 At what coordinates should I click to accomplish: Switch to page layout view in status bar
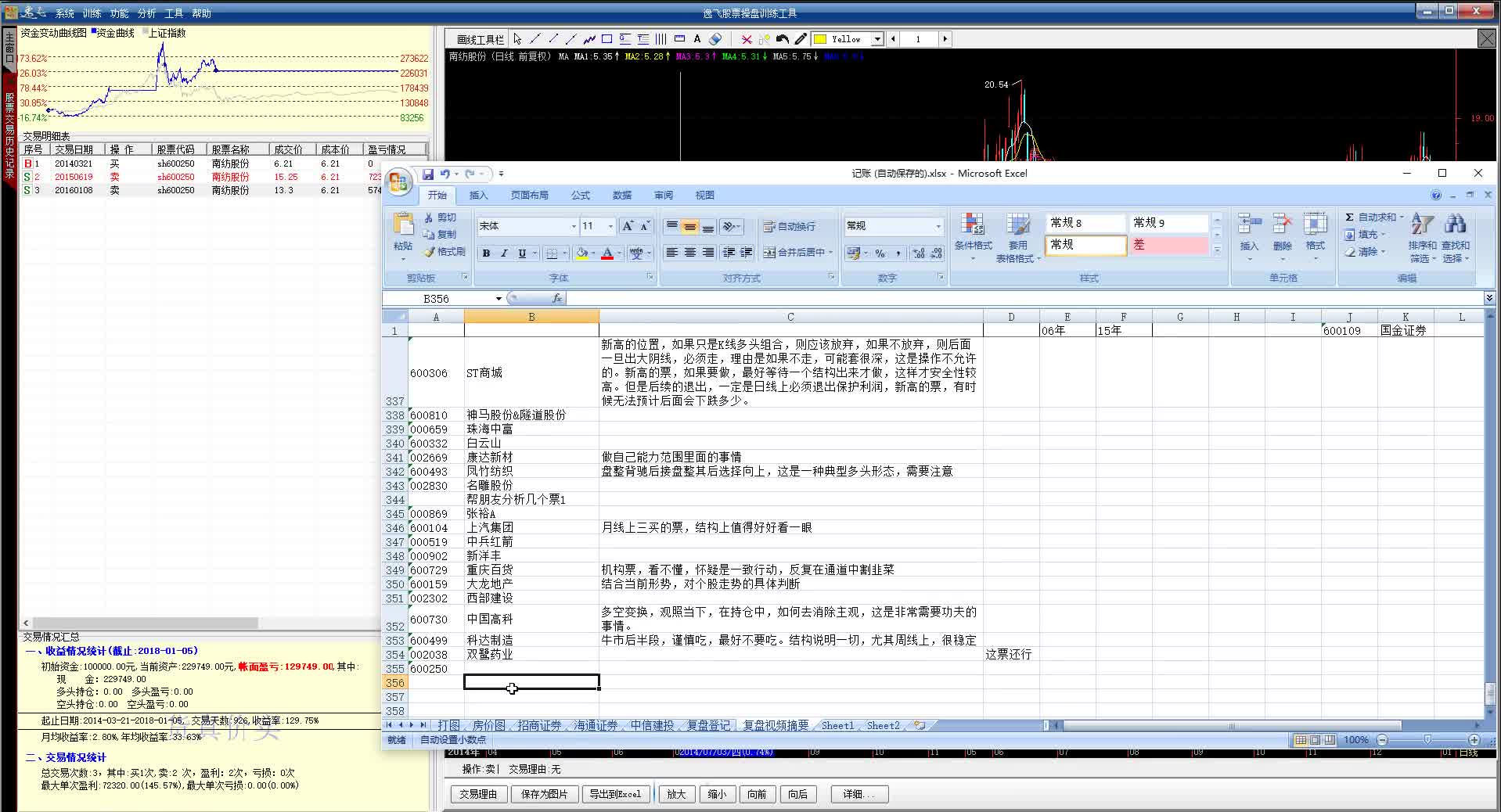point(1315,740)
